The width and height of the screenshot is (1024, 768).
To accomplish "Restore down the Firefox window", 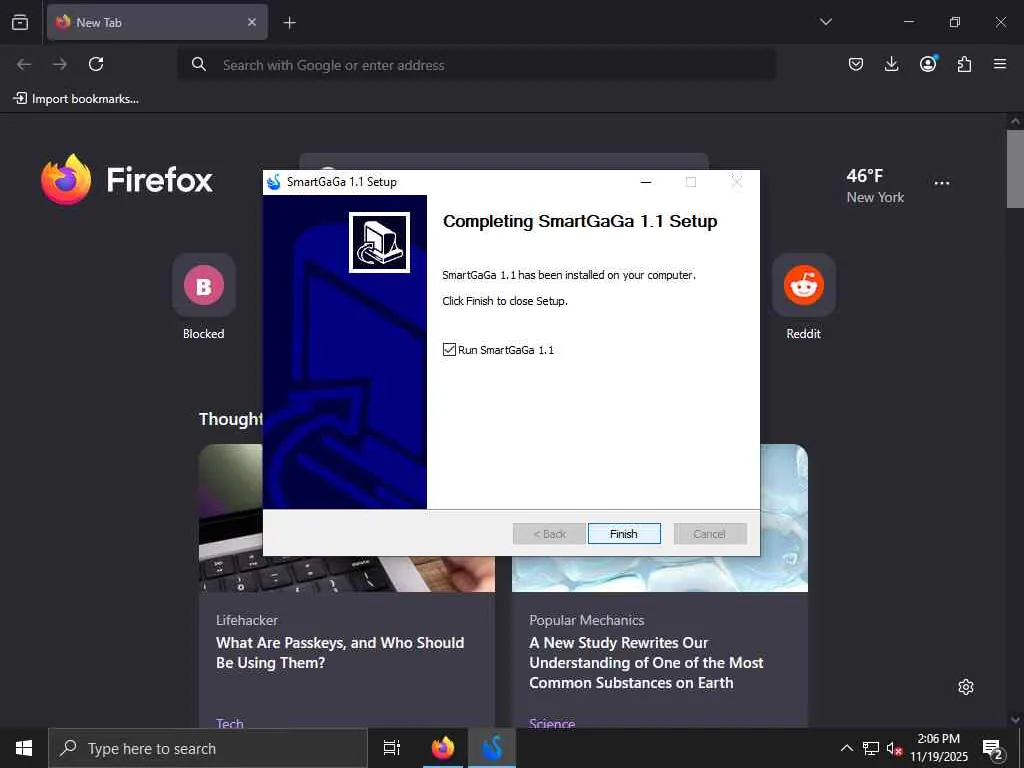I will pyautogui.click(x=955, y=22).
